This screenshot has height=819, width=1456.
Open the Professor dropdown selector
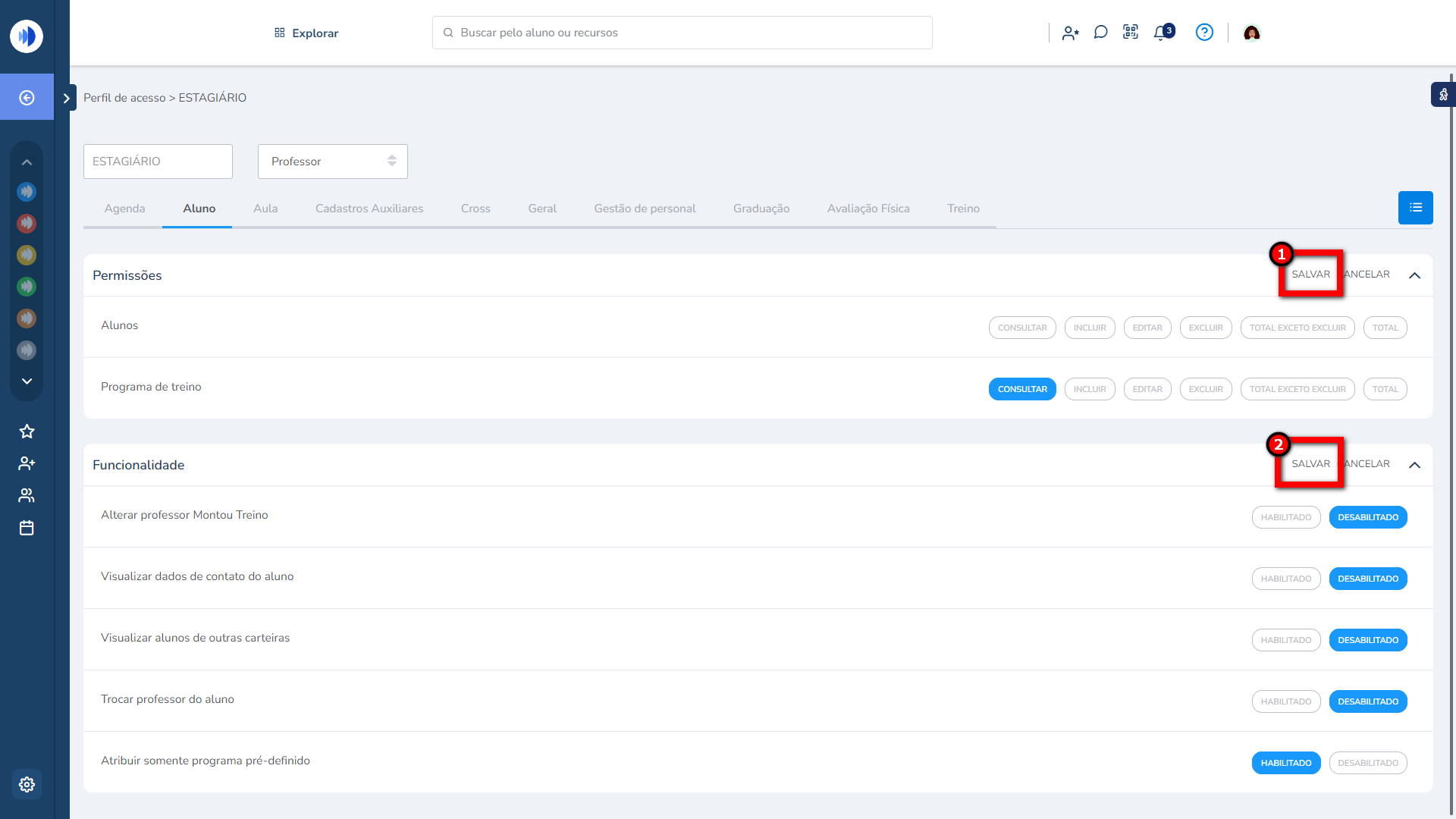point(332,162)
